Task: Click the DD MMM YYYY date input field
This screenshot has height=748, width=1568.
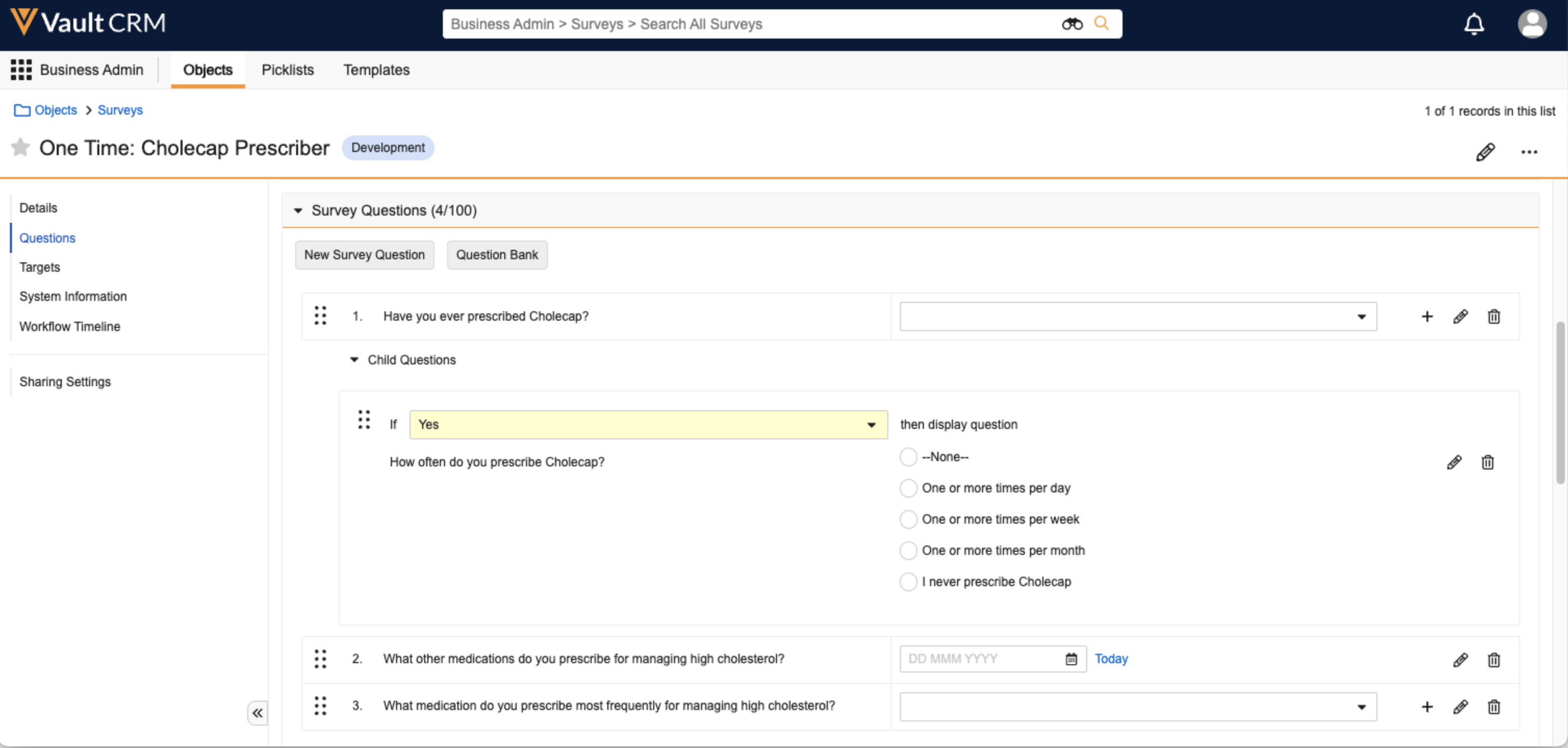Action: click(981, 659)
